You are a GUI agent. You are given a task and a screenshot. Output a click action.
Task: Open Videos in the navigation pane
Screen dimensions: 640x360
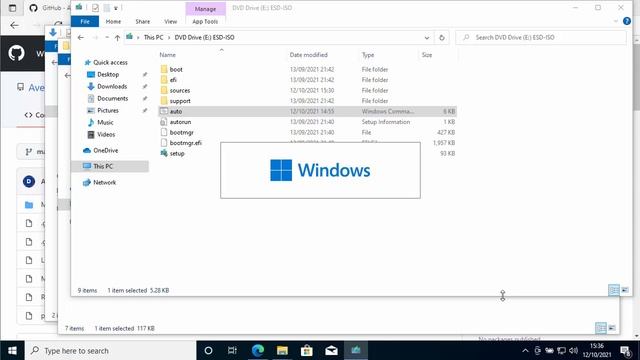(106, 134)
